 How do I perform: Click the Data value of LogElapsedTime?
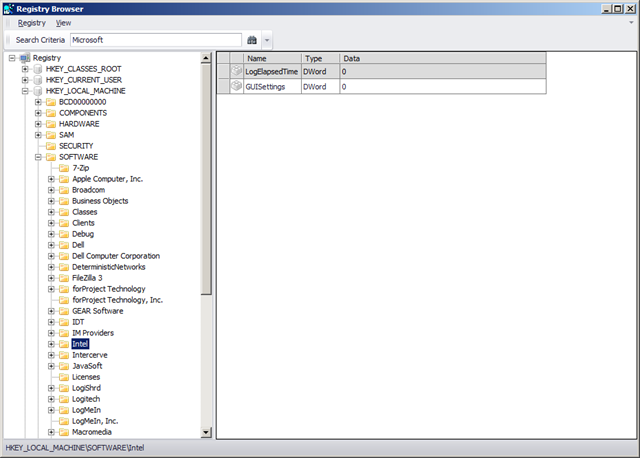coord(443,71)
